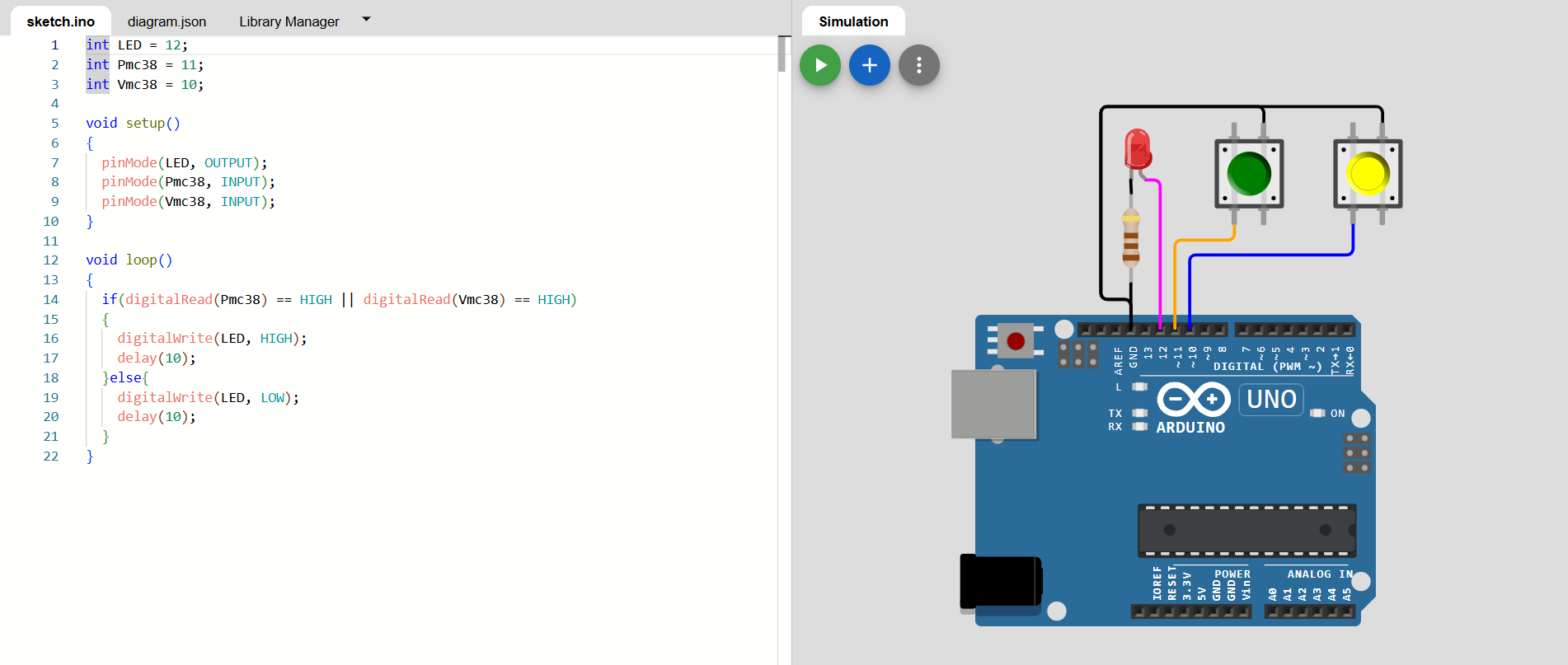The height and width of the screenshot is (665, 1568).
Task: Click line number 5 in the gutter
Action: point(55,123)
